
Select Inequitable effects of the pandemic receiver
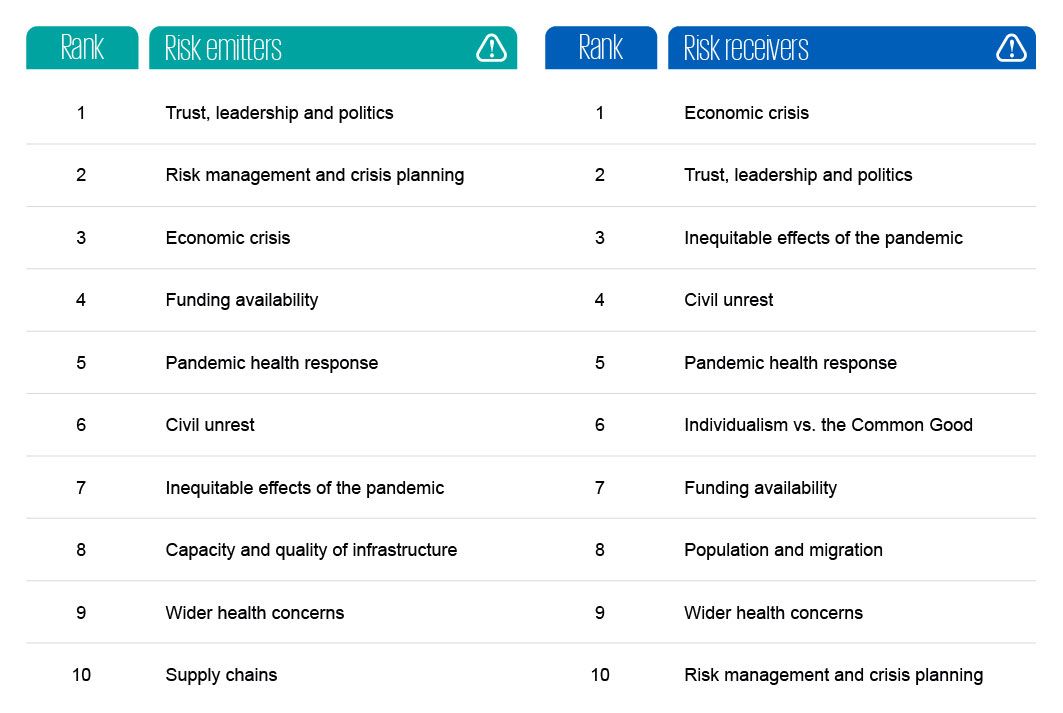click(x=823, y=238)
